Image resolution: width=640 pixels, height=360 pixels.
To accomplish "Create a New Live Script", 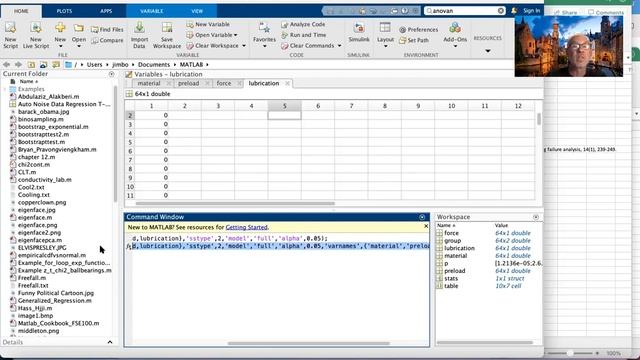I will coord(36,36).
